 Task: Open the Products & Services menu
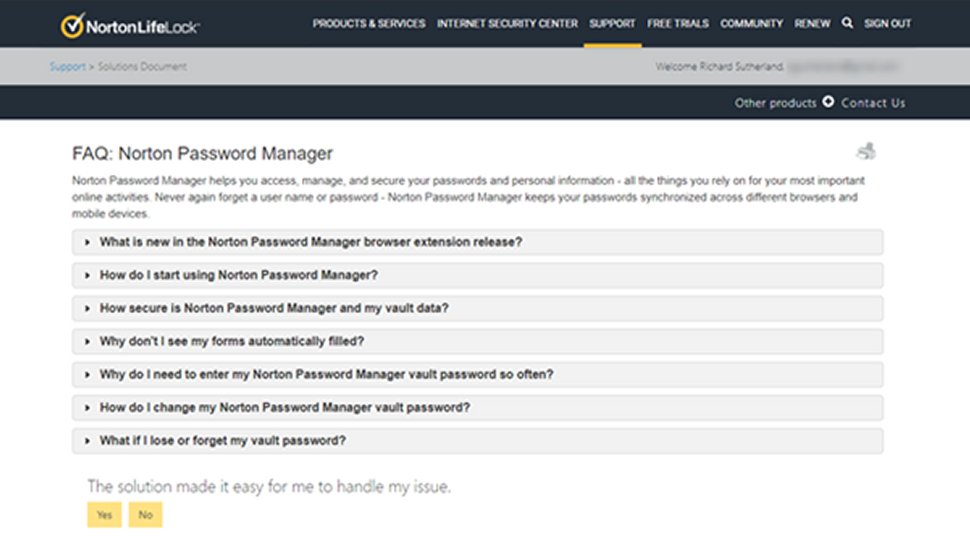(369, 24)
